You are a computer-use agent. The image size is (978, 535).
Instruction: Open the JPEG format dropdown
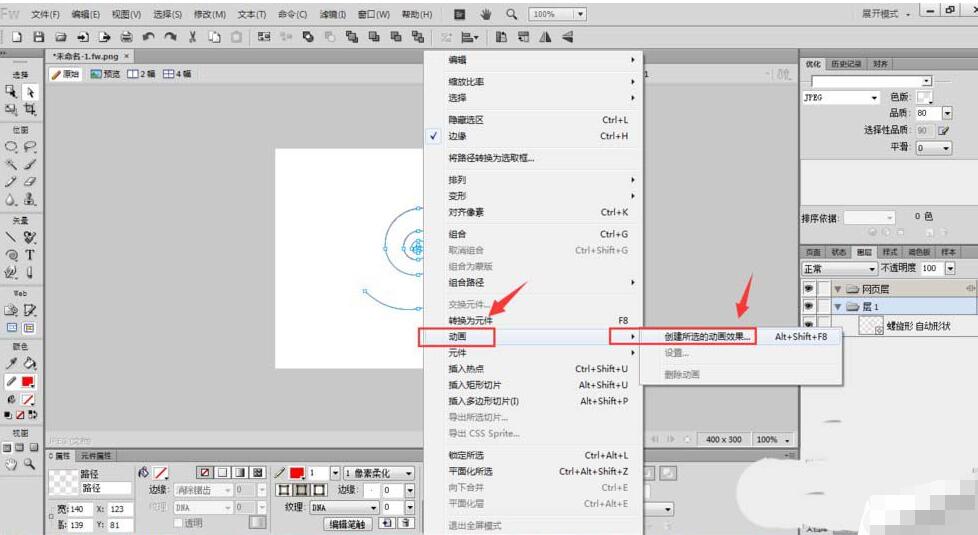tap(841, 97)
